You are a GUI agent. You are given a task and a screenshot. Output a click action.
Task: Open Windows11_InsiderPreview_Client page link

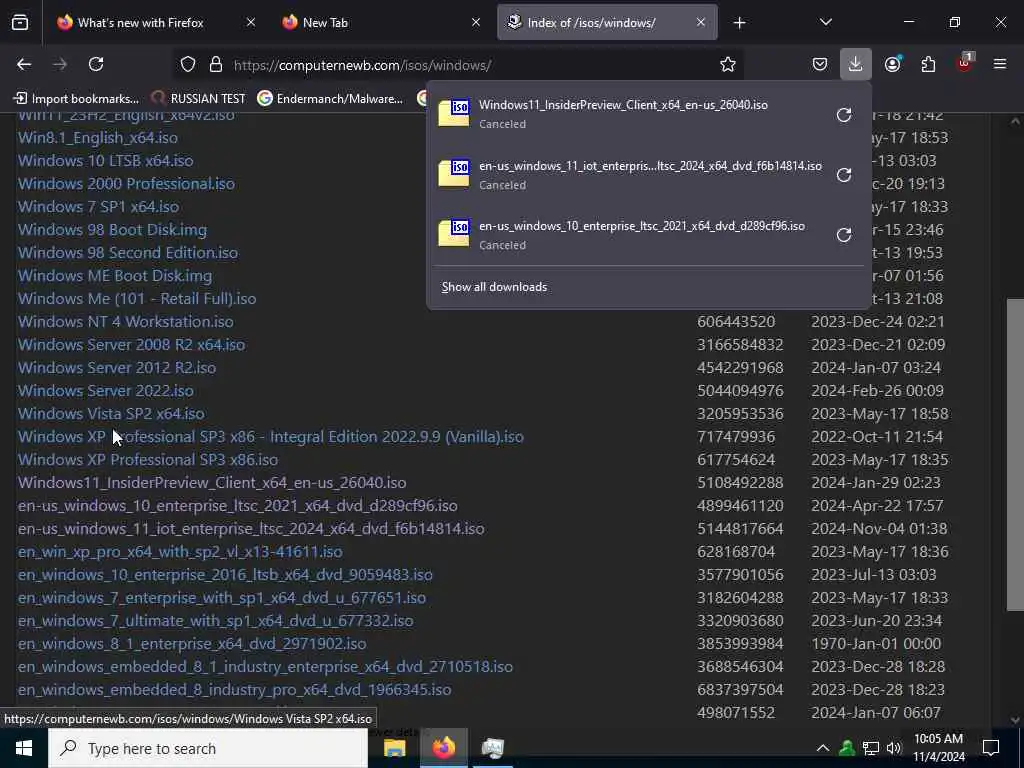(212, 483)
